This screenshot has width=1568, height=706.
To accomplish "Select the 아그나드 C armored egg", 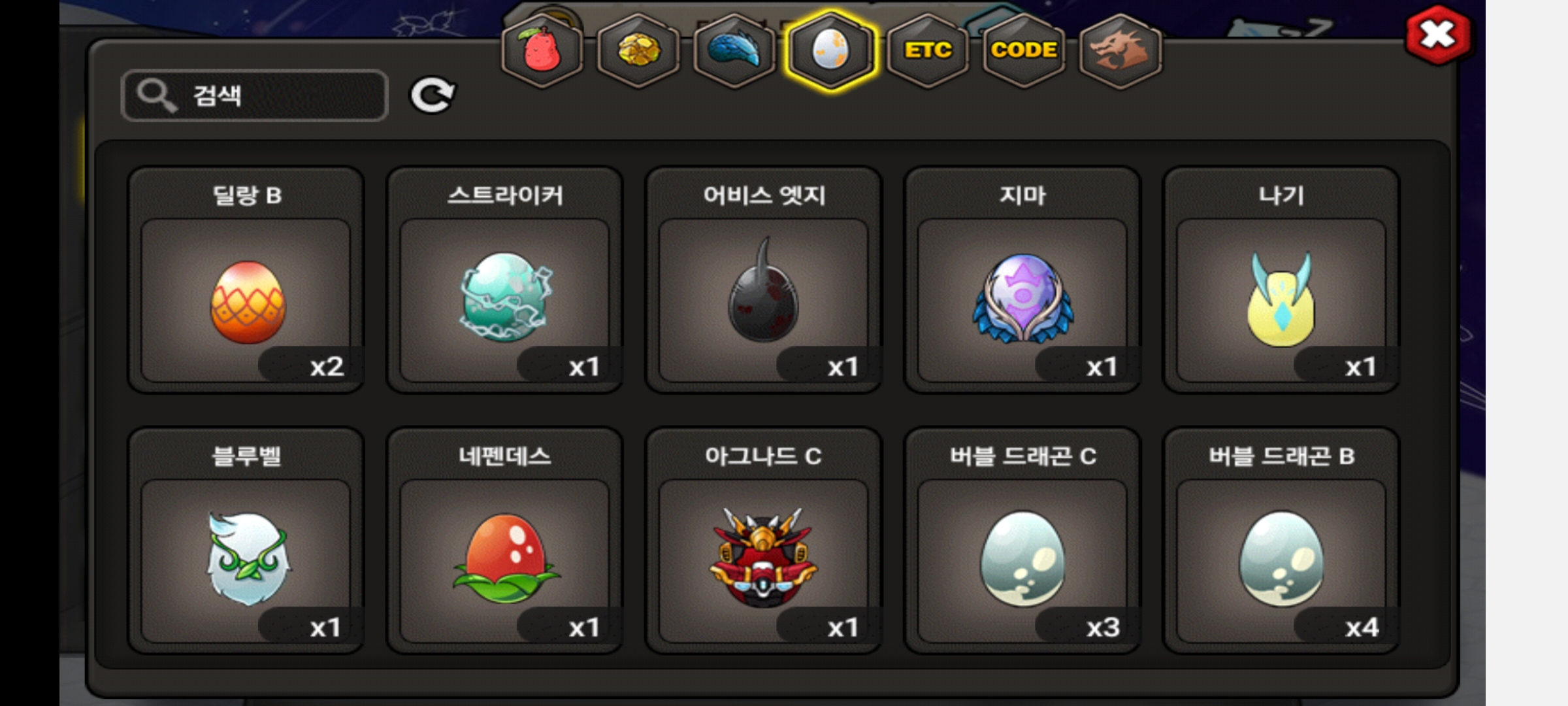I will 763,541.
